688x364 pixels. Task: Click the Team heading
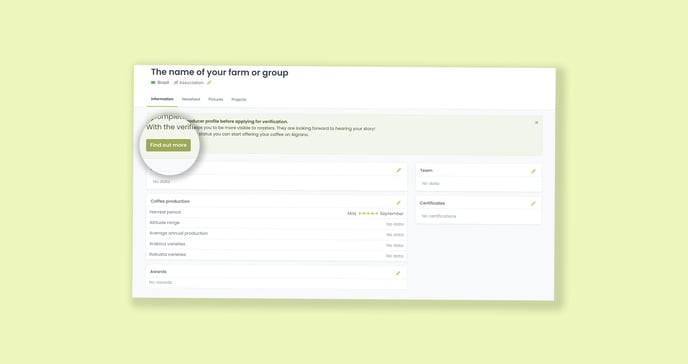coord(426,171)
